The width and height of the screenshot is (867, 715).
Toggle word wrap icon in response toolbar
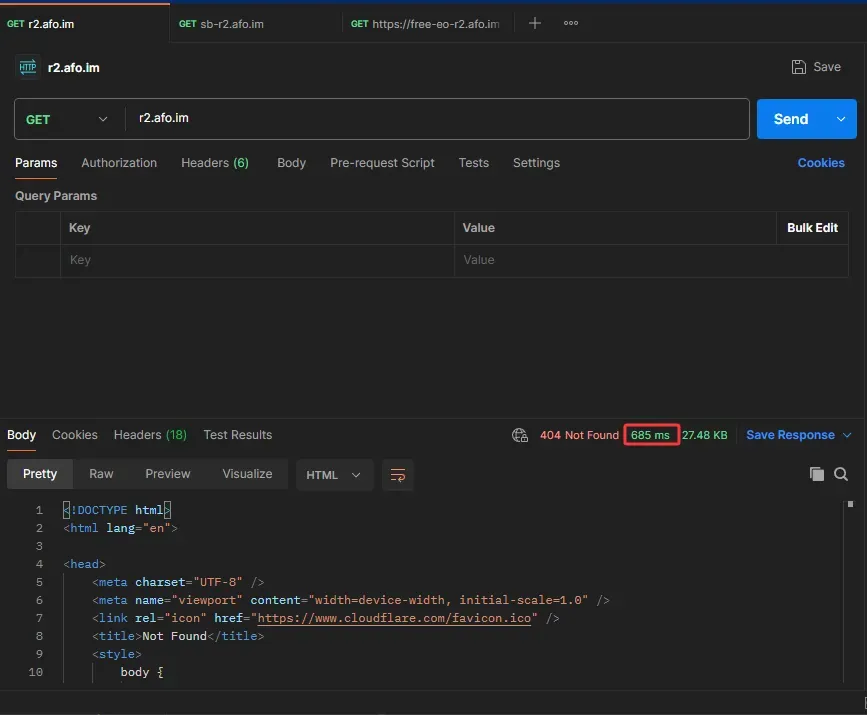398,475
